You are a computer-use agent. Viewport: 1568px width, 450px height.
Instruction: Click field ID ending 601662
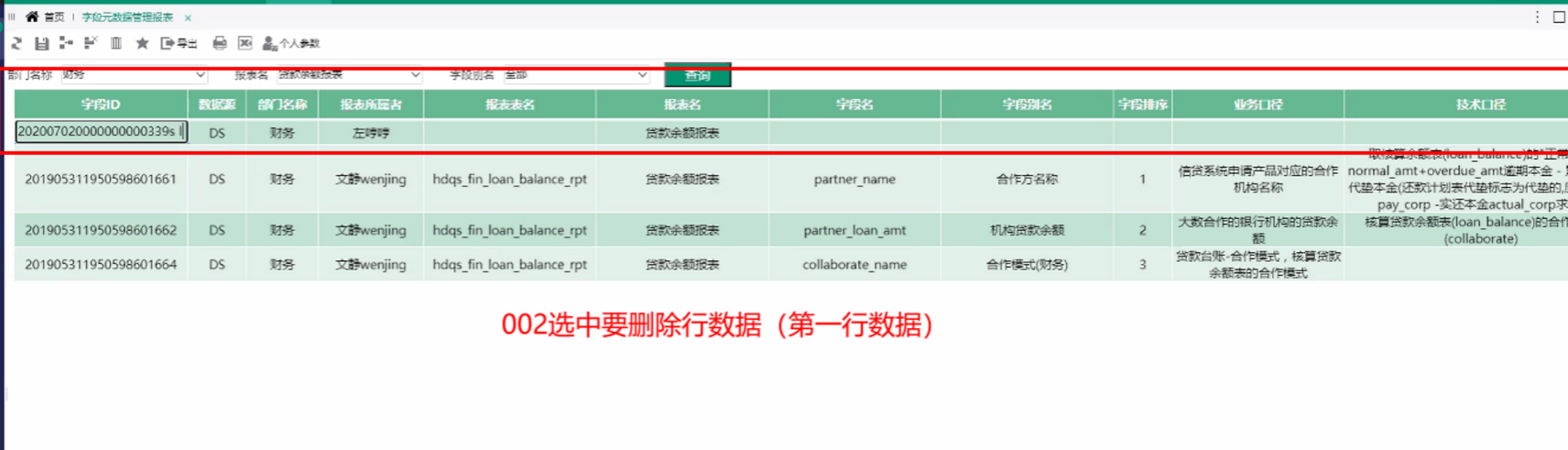[x=101, y=230]
